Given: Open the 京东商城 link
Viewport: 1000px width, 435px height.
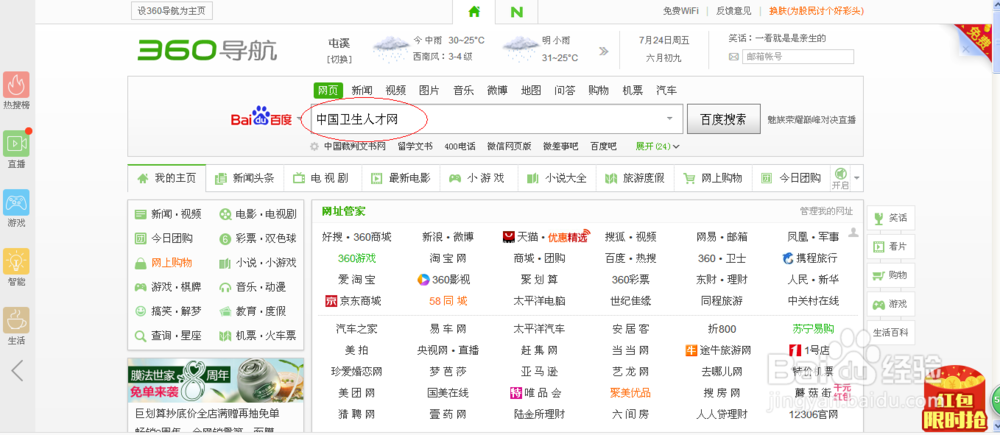Looking at the screenshot, I should click(x=353, y=300).
